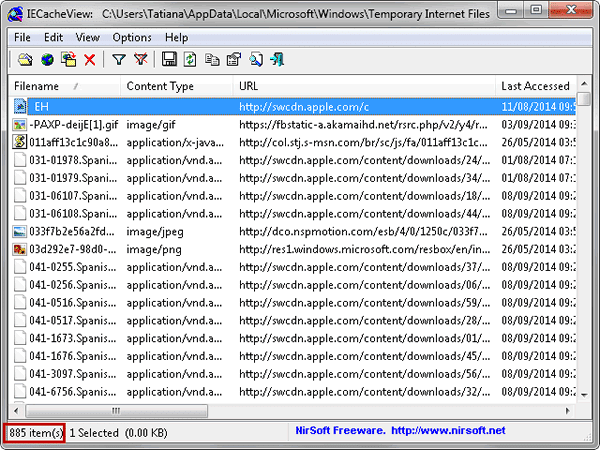Sort by the Filename column header

click(x=64, y=86)
